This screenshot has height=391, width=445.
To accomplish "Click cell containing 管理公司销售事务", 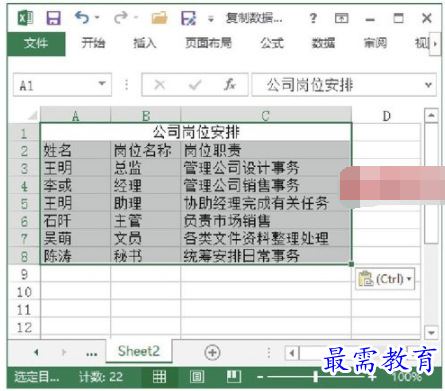I will [266, 185].
